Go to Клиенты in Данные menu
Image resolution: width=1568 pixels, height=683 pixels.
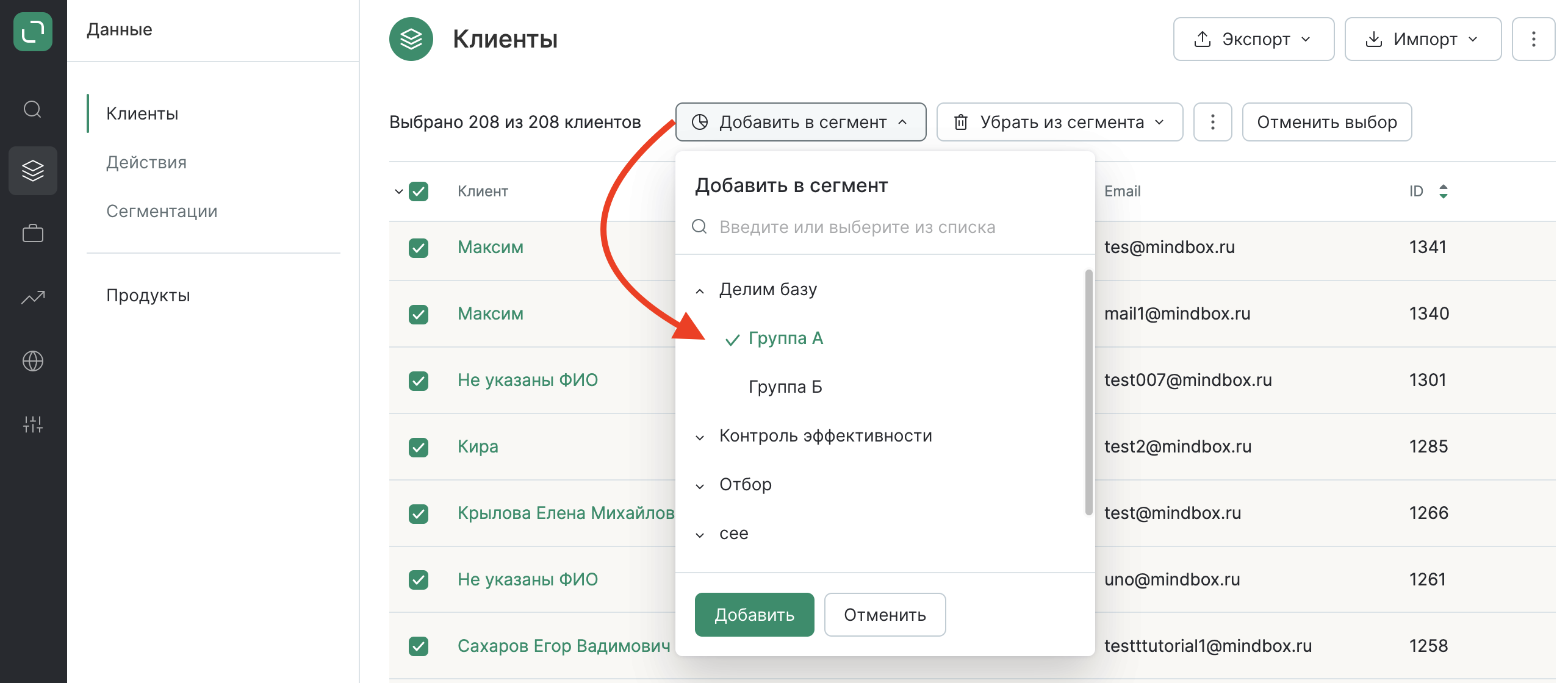point(142,113)
